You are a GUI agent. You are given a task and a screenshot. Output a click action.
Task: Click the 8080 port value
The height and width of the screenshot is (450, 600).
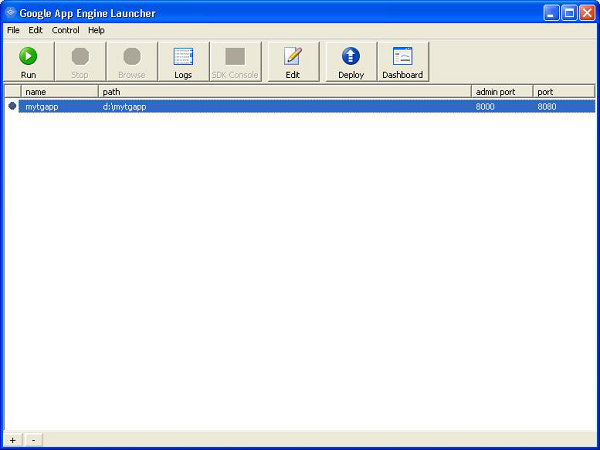click(x=547, y=107)
